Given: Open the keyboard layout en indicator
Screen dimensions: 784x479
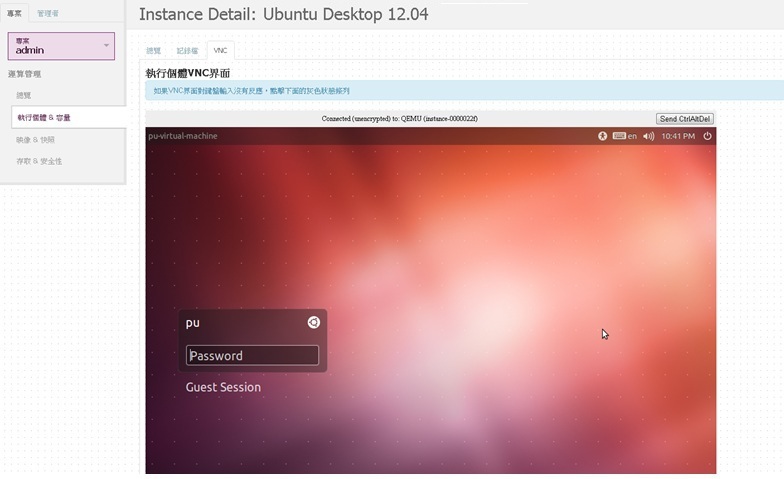Looking at the screenshot, I should (x=624, y=136).
